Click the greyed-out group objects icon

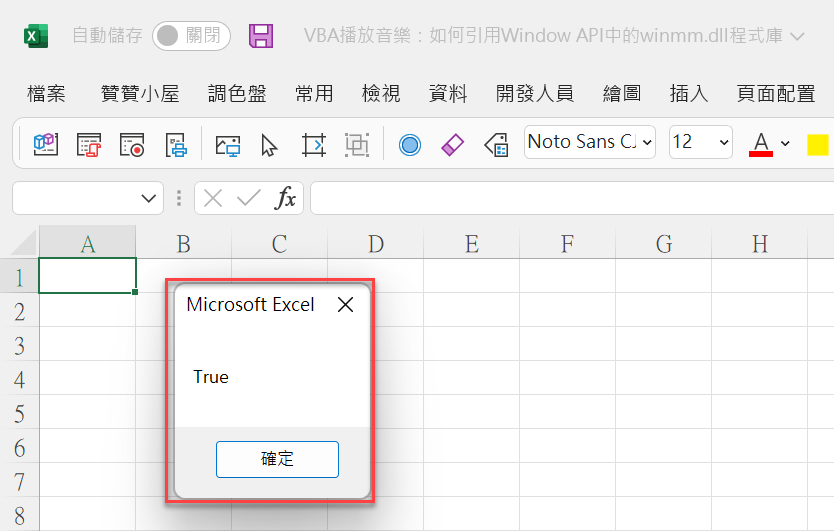click(x=356, y=145)
